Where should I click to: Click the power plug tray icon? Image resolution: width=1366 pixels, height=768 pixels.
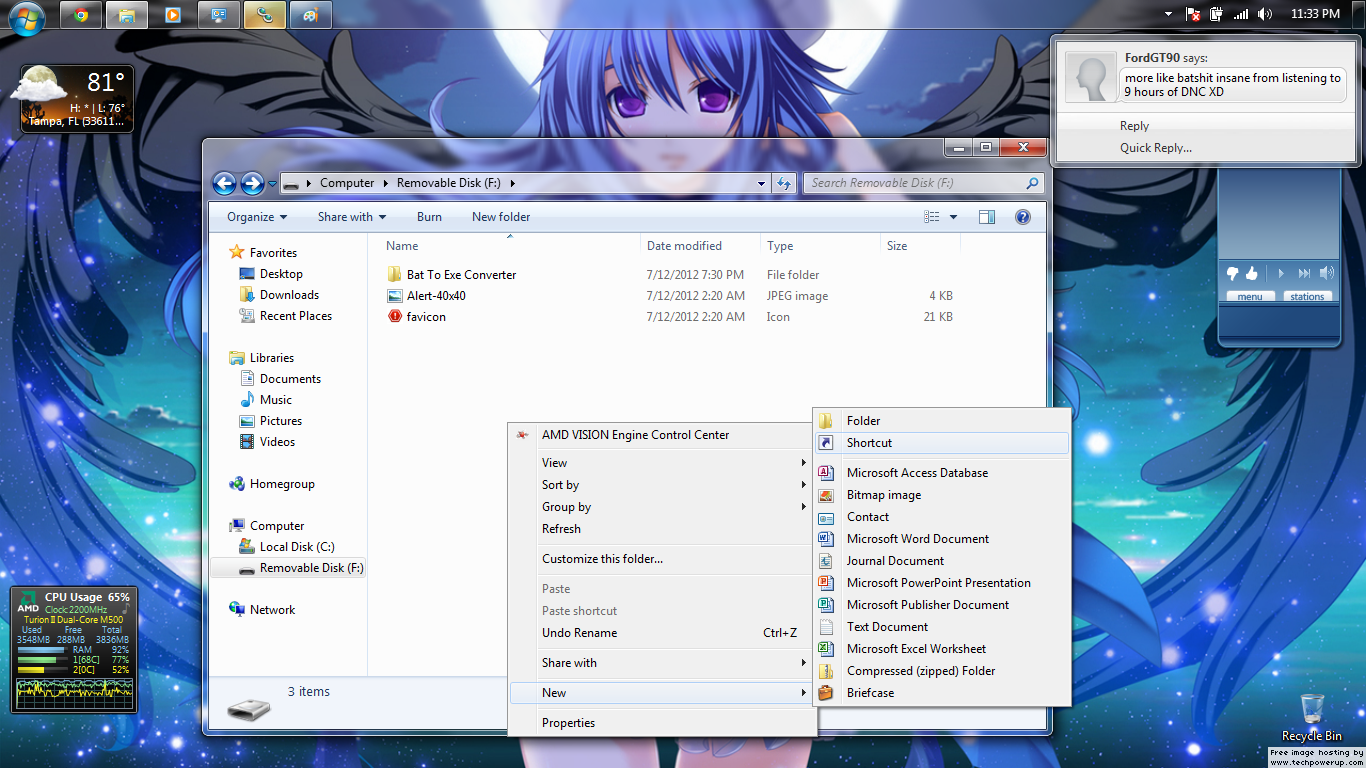tap(1217, 14)
